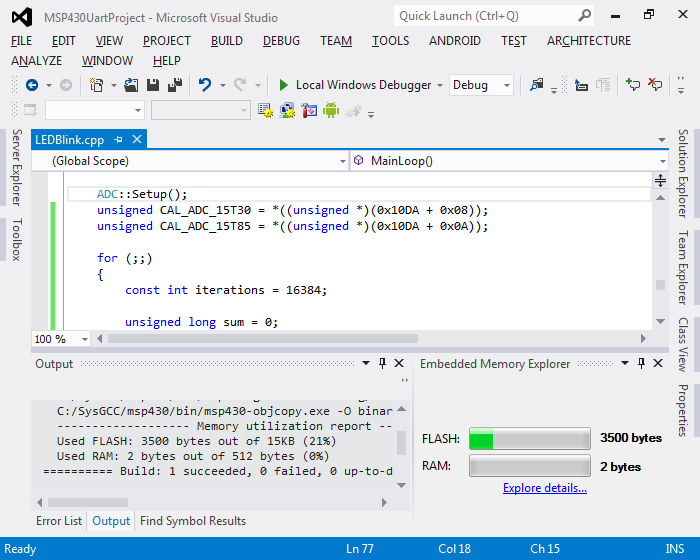Click the comment selection icon
Screen dimensions: 700x560
coord(633,85)
